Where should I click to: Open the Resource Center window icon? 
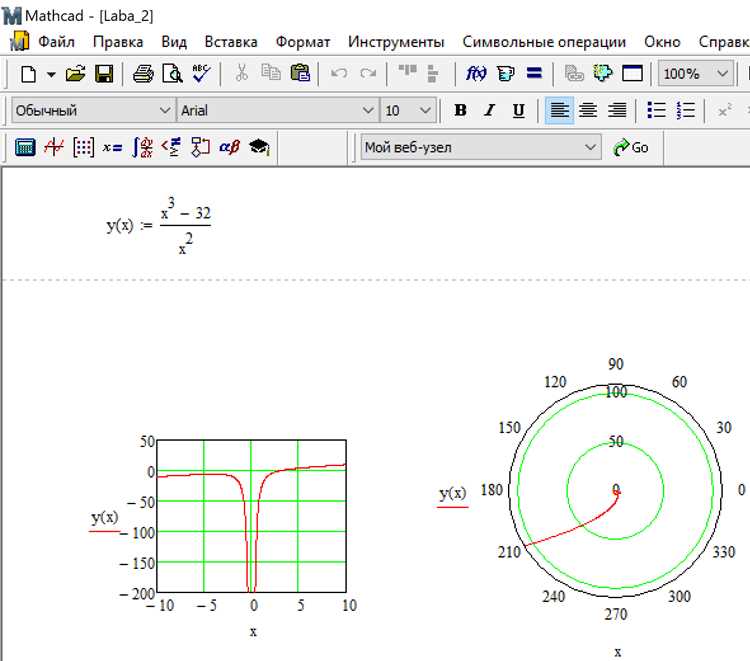click(632, 73)
